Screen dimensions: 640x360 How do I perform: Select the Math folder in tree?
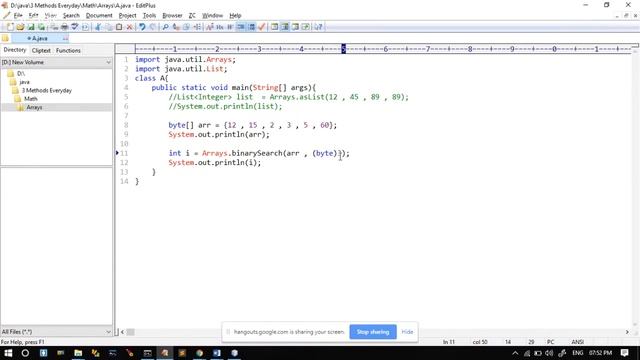(x=31, y=99)
